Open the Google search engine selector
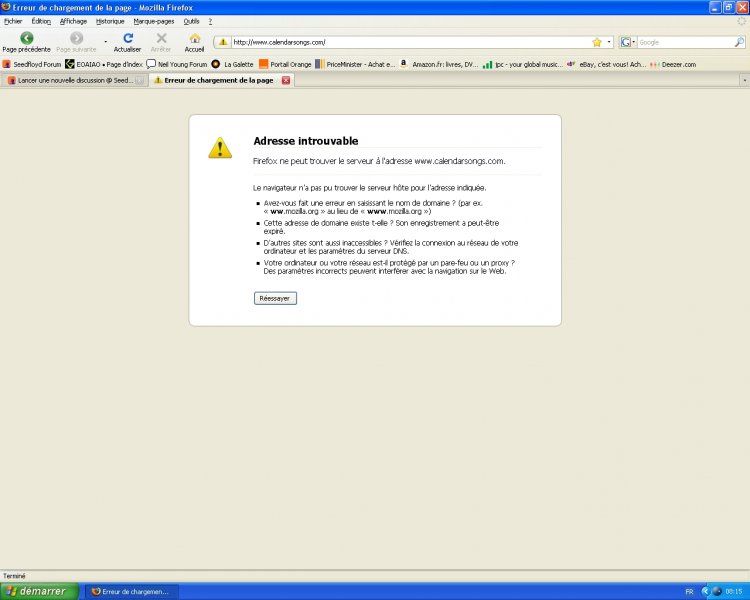 coord(627,42)
